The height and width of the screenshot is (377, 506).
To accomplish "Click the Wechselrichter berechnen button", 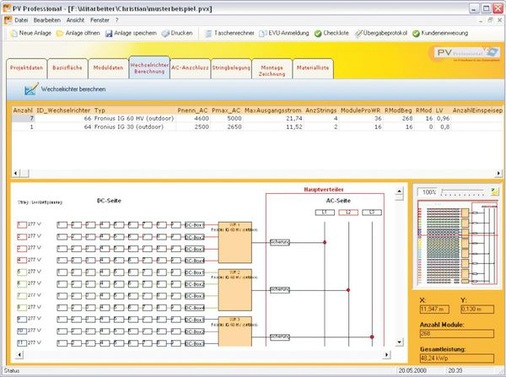I will 65,89.
